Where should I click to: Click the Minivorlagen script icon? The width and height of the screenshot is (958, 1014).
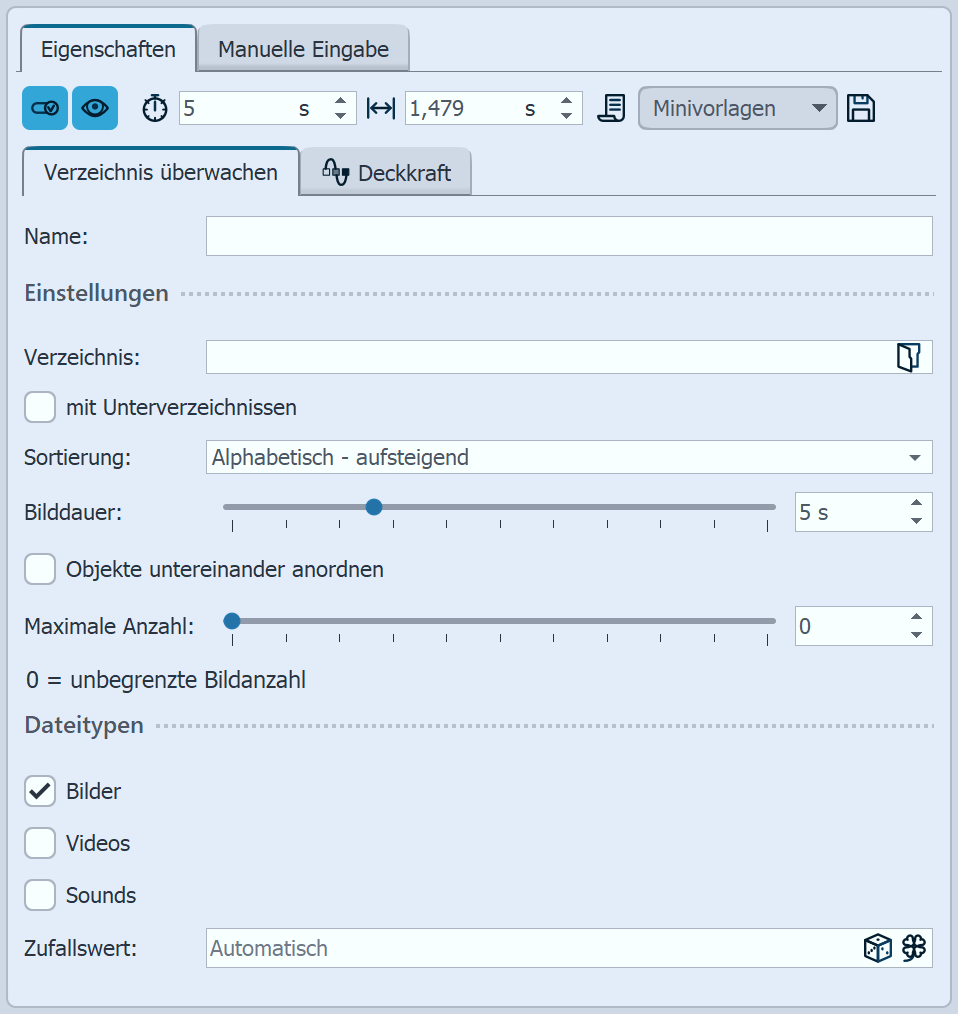pyautogui.click(x=611, y=108)
